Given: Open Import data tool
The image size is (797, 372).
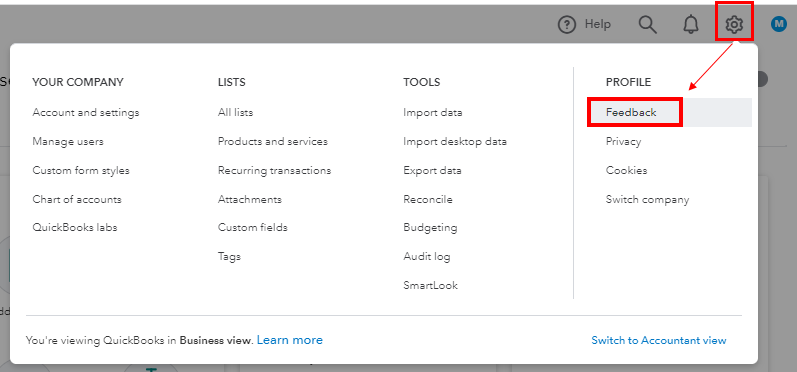Looking at the screenshot, I should (433, 112).
